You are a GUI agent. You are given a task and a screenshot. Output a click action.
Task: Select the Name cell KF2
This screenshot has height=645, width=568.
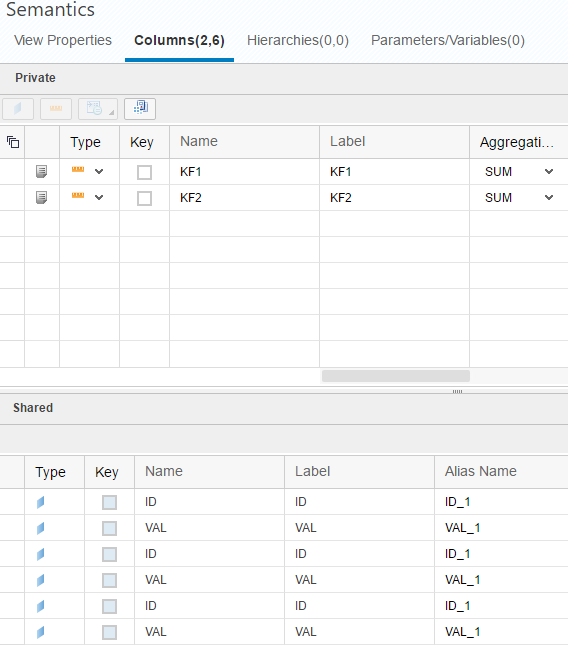click(x=244, y=197)
